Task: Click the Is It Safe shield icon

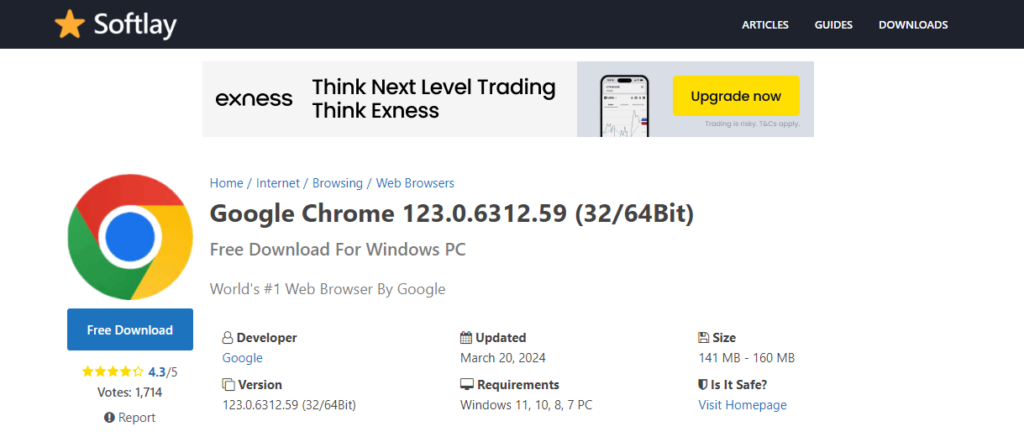Action: [702, 384]
